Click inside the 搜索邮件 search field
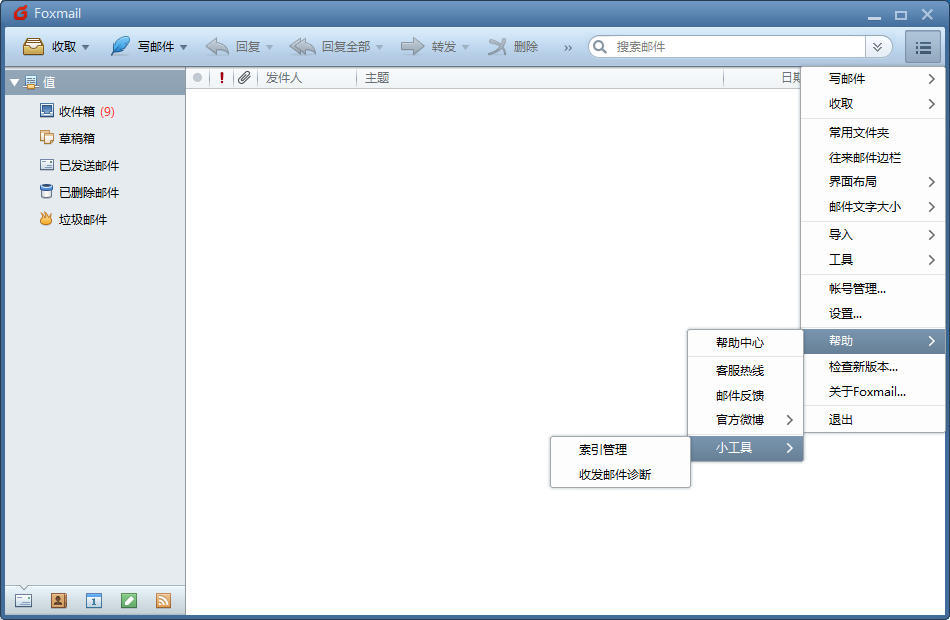Image resolution: width=950 pixels, height=620 pixels. coord(700,46)
